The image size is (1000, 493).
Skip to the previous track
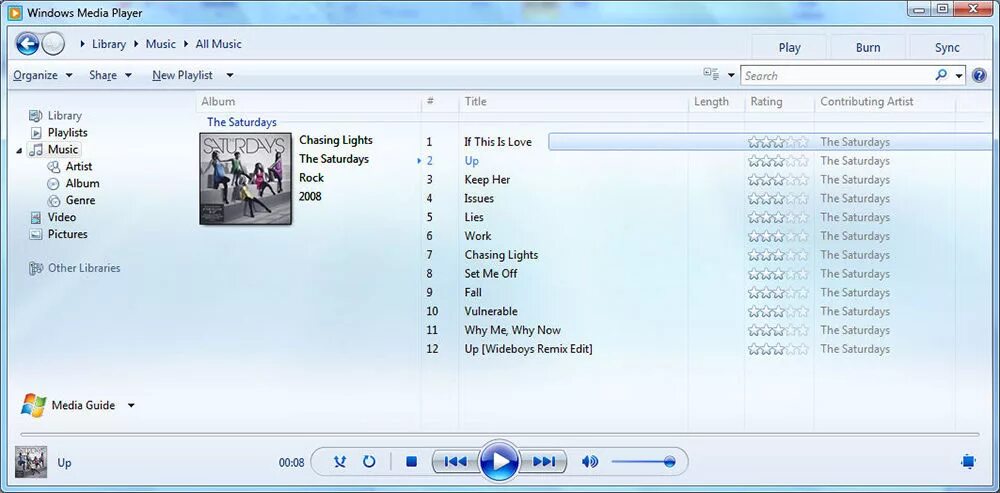(x=455, y=461)
